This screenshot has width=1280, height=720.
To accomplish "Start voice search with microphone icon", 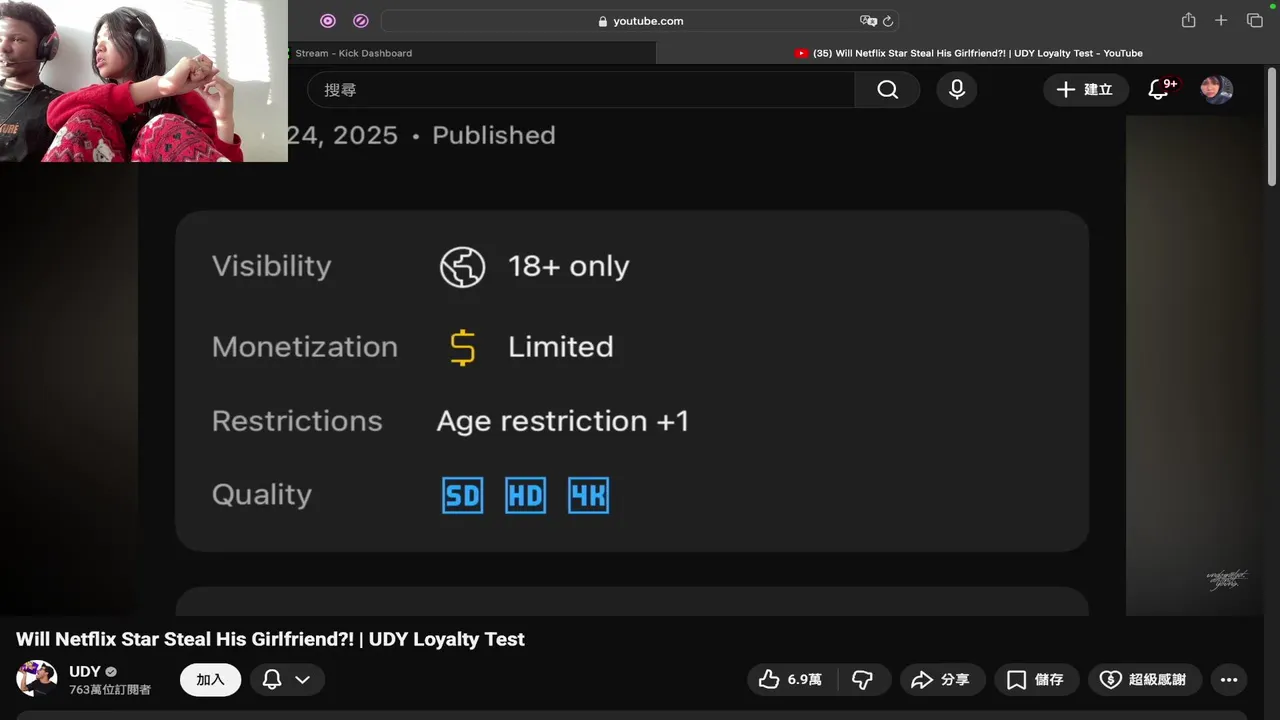I will 957,90.
